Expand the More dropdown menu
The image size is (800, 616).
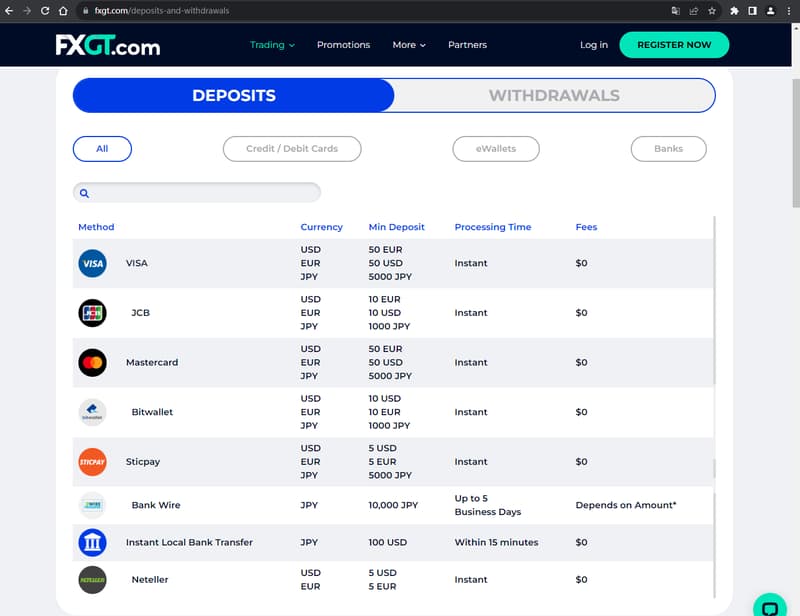point(409,45)
